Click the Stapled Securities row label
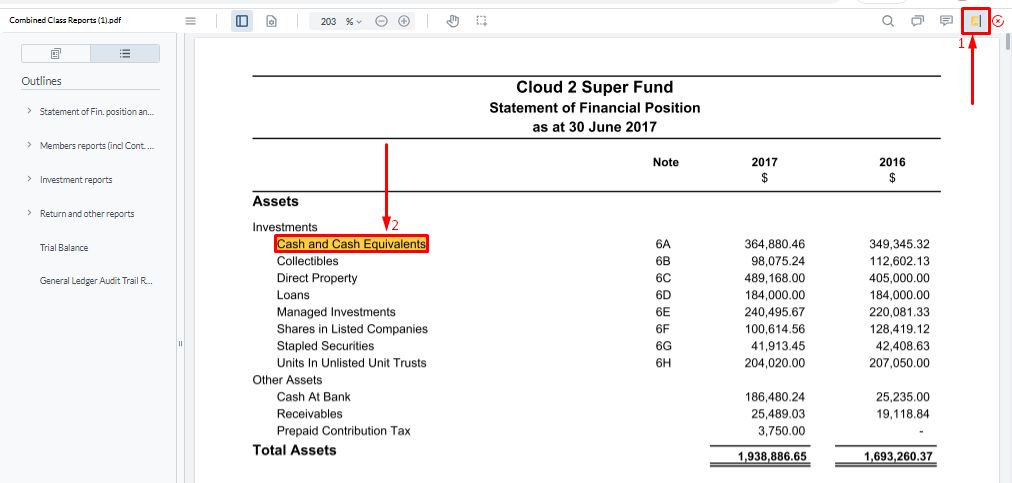 [x=325, y=345]
